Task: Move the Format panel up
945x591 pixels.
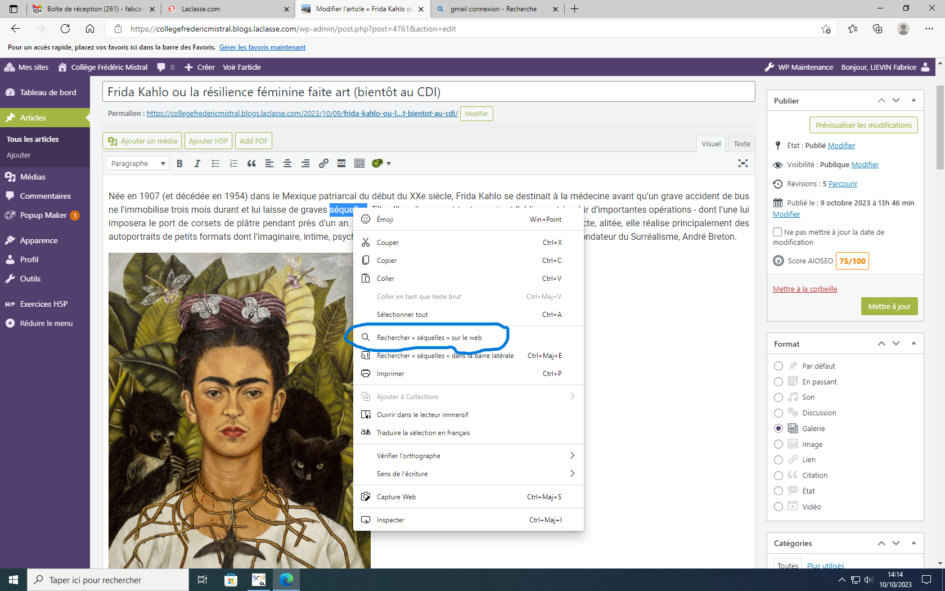Action: tap(881, 343)
